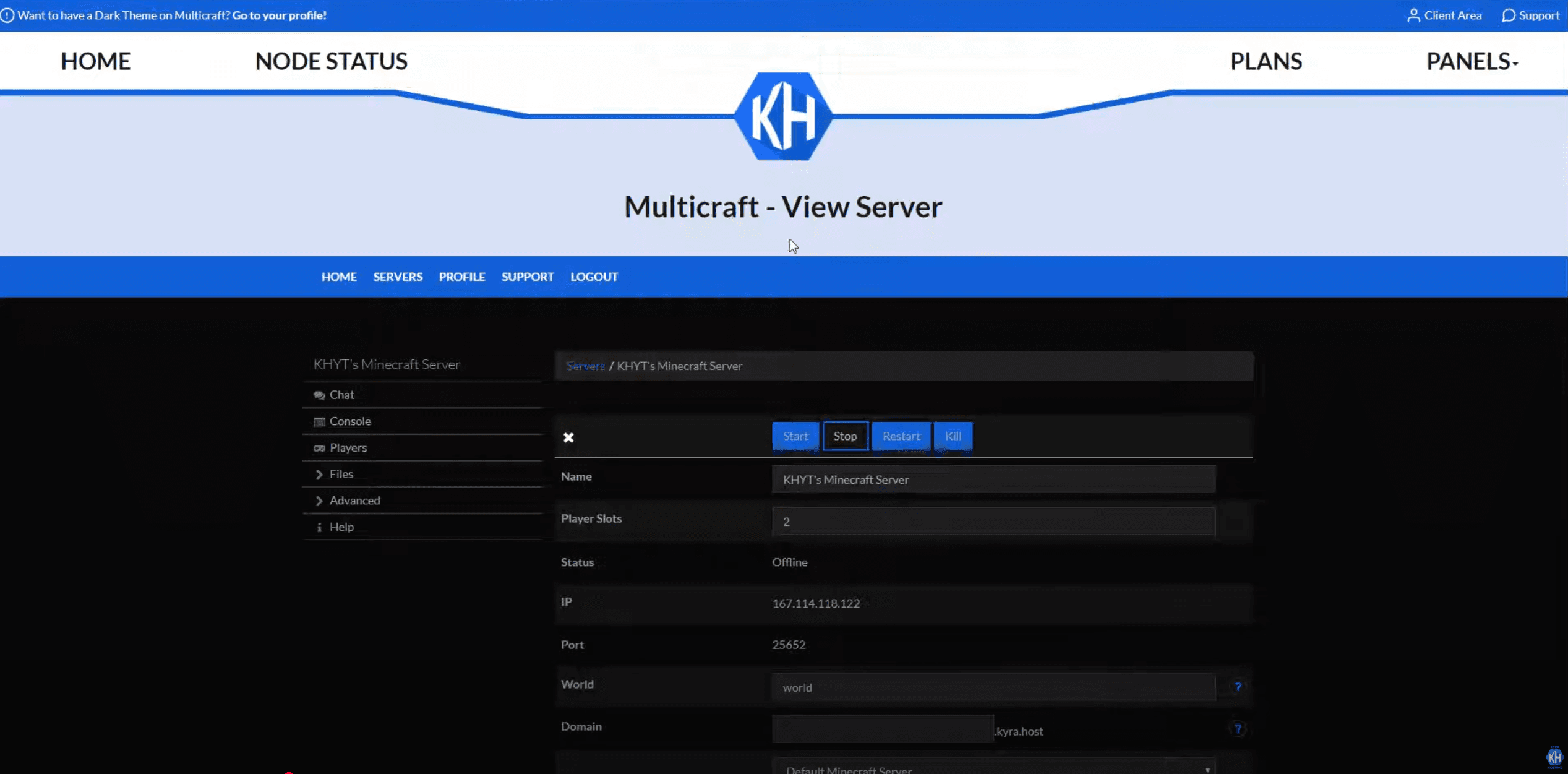1568x774 pixels.
Task: Click KHYT's Minecraft Server sidebar heading
Action: pos(387,364)
